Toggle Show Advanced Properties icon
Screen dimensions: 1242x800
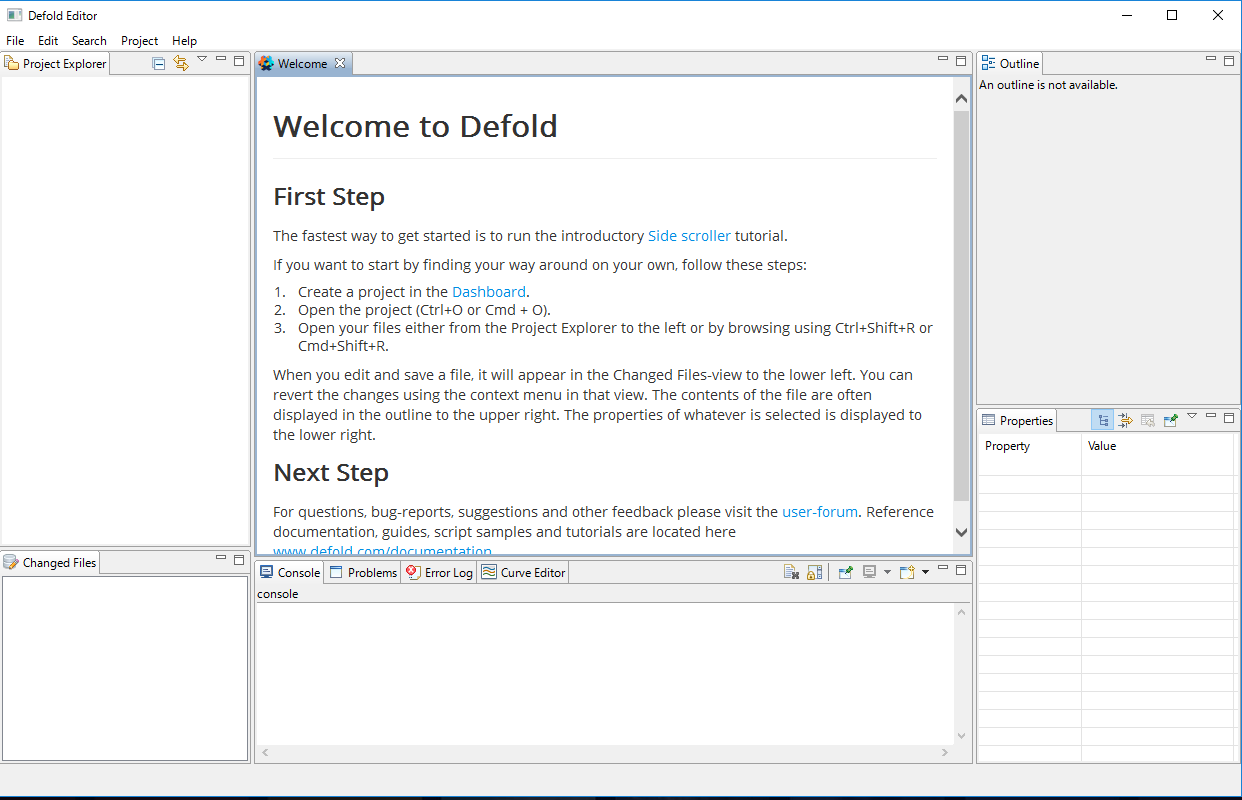pyautogui.click(x=1125, y=420)
